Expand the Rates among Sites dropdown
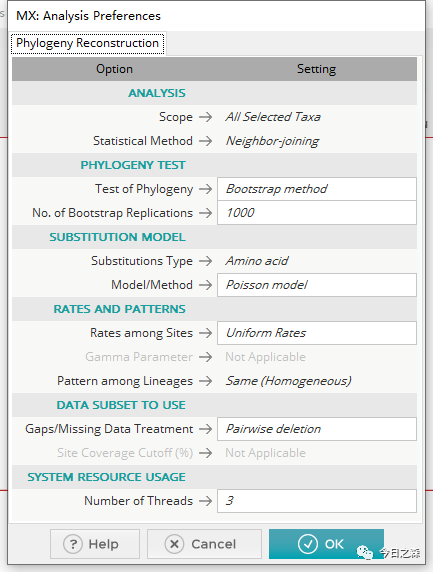The image size is (433, 572). point(317,333)
